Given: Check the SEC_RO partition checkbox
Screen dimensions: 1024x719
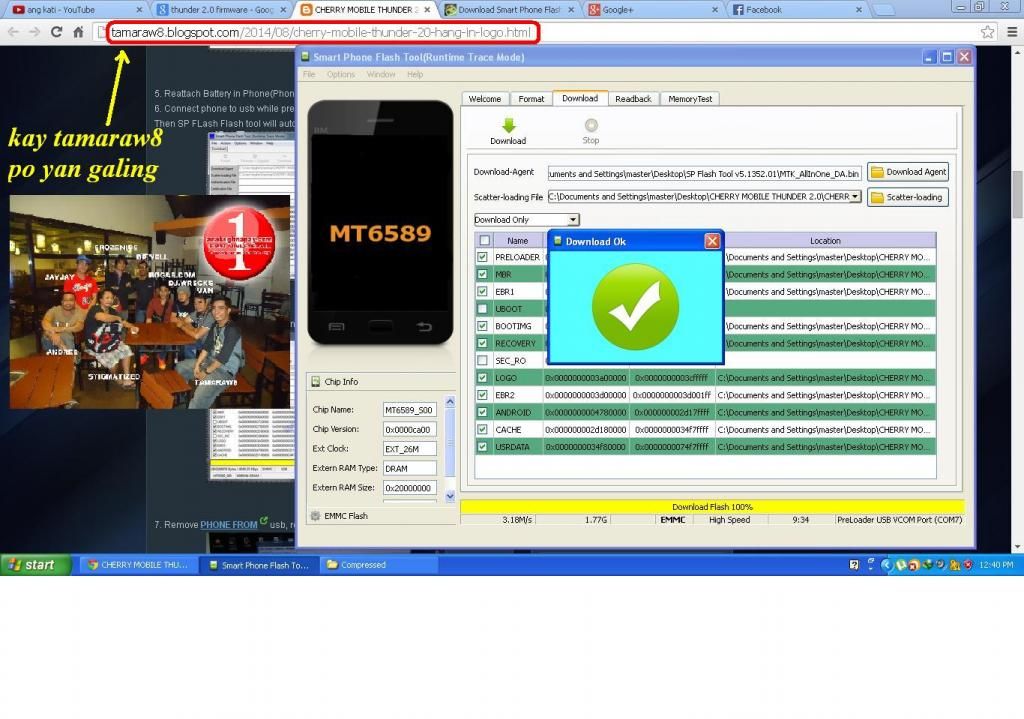Looking at the screenshot, I should point(483,360).
